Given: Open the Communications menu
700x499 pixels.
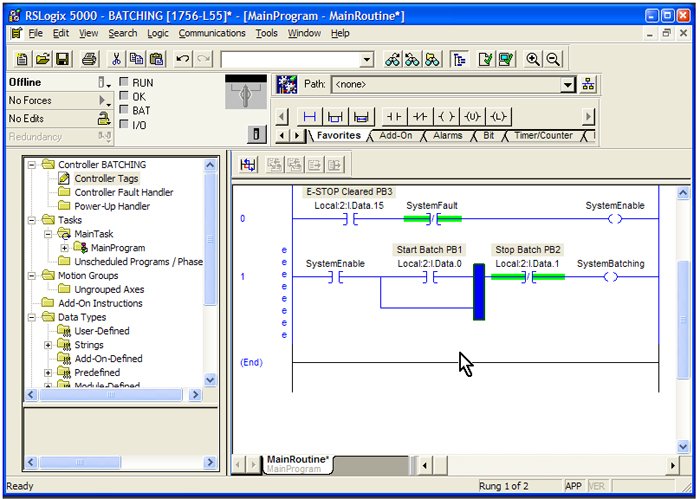Looking at the screenshot, I should pos(212,33).
